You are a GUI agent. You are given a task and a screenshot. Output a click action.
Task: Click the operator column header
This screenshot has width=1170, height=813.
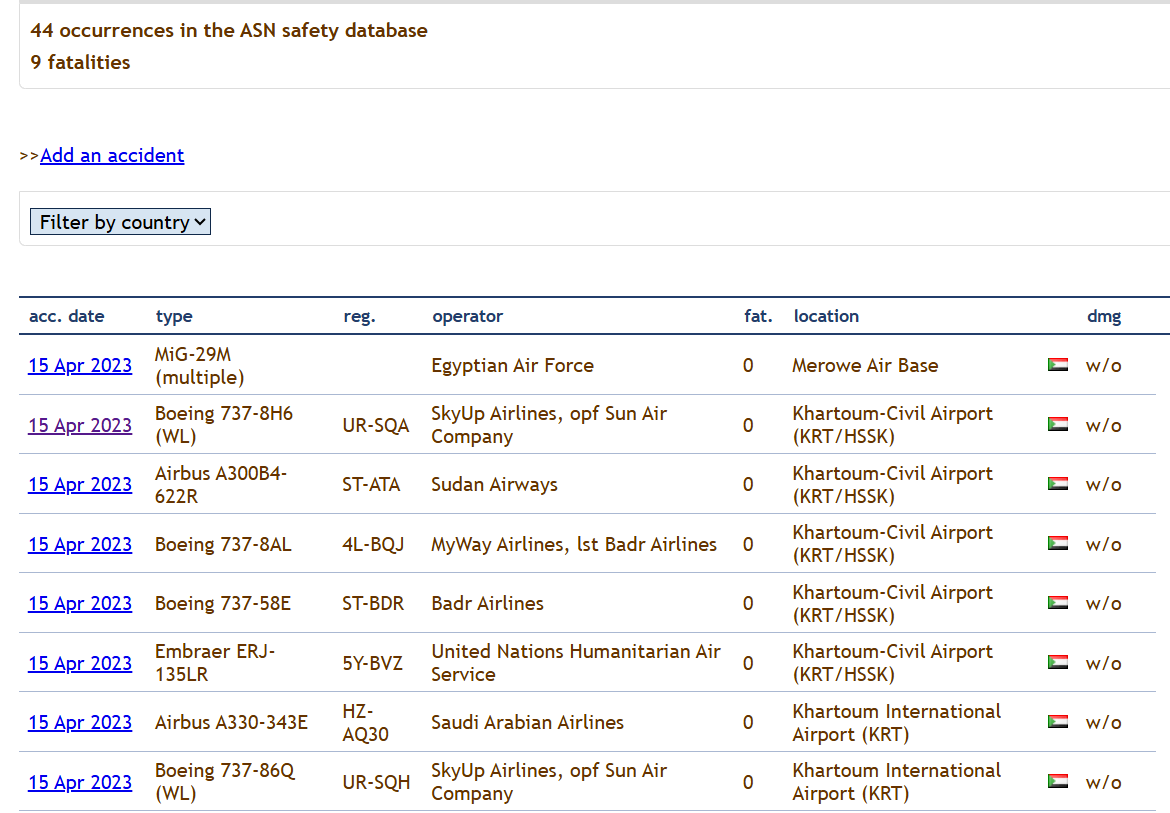pos(468,316)
